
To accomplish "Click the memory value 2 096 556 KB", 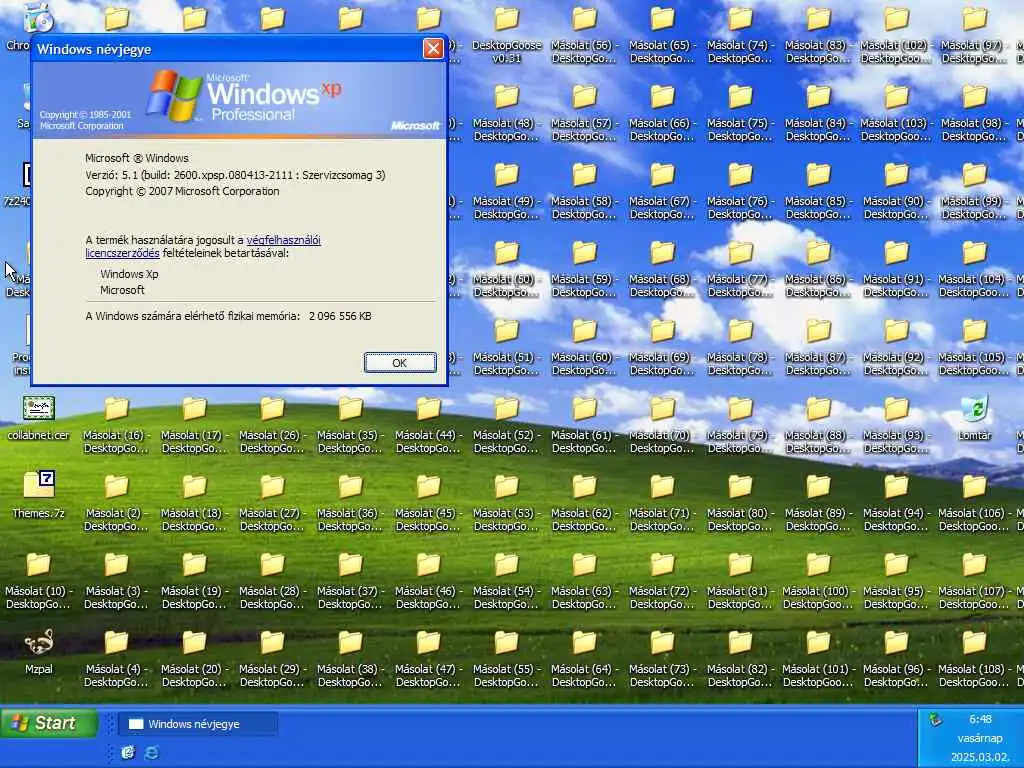I will [340, 316].
